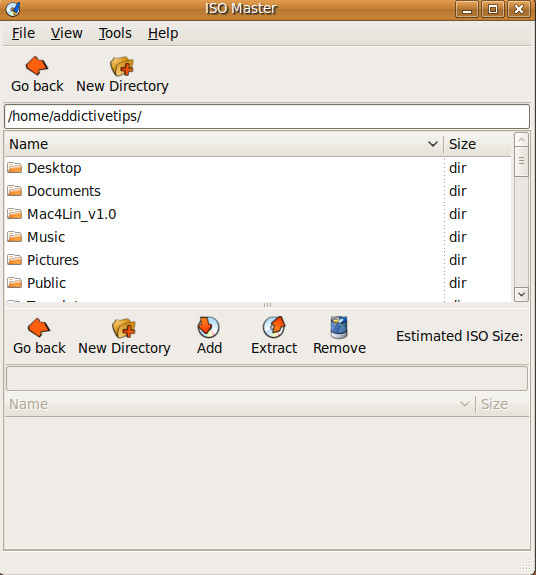Viewport: 536px width, 575px height.
Task: Click the Estimated ISO Size label
Action: coord(459,336)
